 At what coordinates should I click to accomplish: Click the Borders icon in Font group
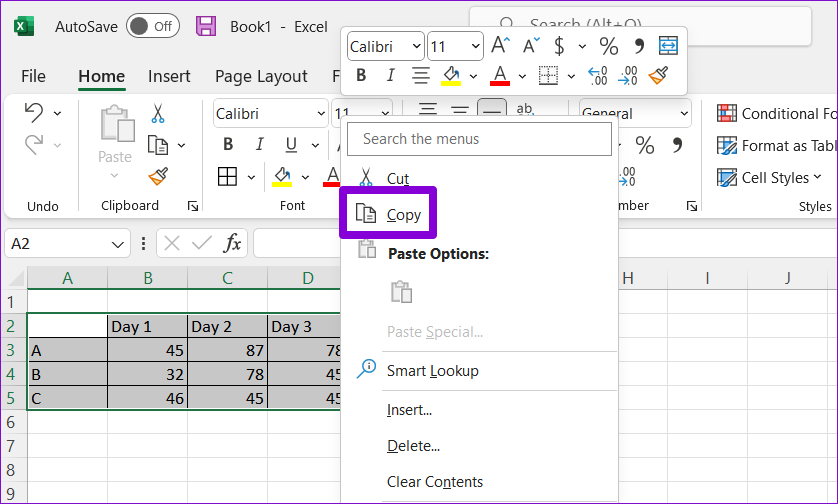[228, 177]
